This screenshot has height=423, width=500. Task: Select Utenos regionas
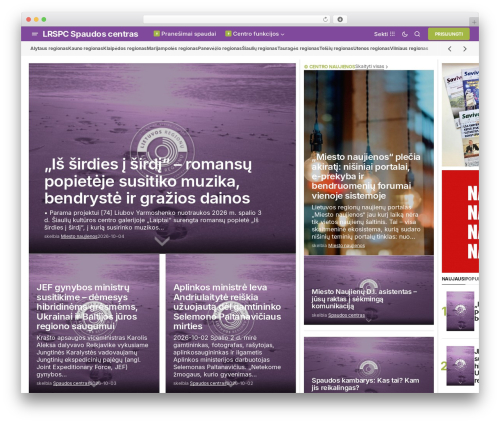pos(372,49)
